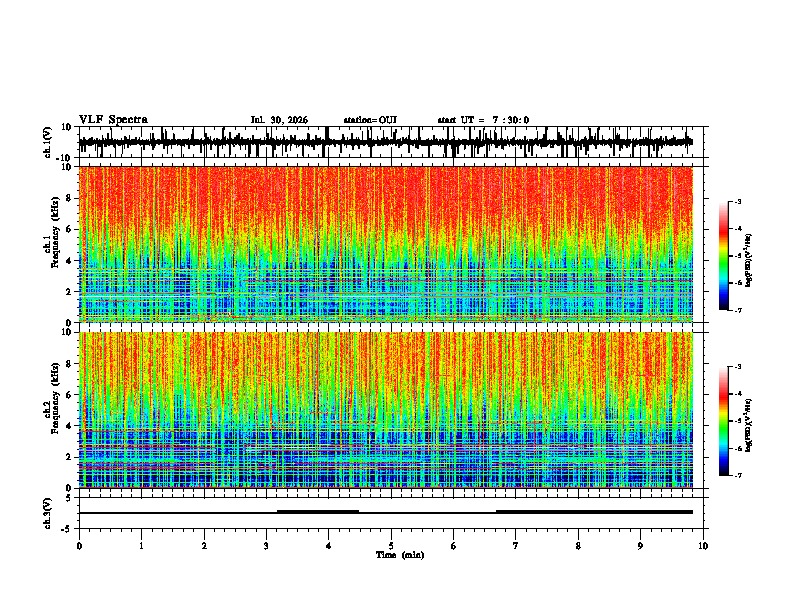Click the "ch.1(V)" waveform axis label
Screen dimensions: 792x612
pos(49,142)
